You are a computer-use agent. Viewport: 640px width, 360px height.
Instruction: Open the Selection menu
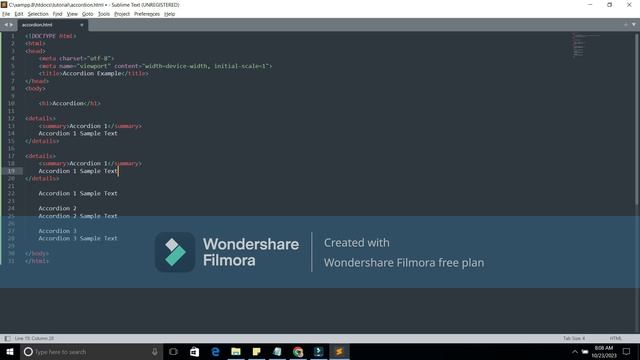[x=38, y=14]
